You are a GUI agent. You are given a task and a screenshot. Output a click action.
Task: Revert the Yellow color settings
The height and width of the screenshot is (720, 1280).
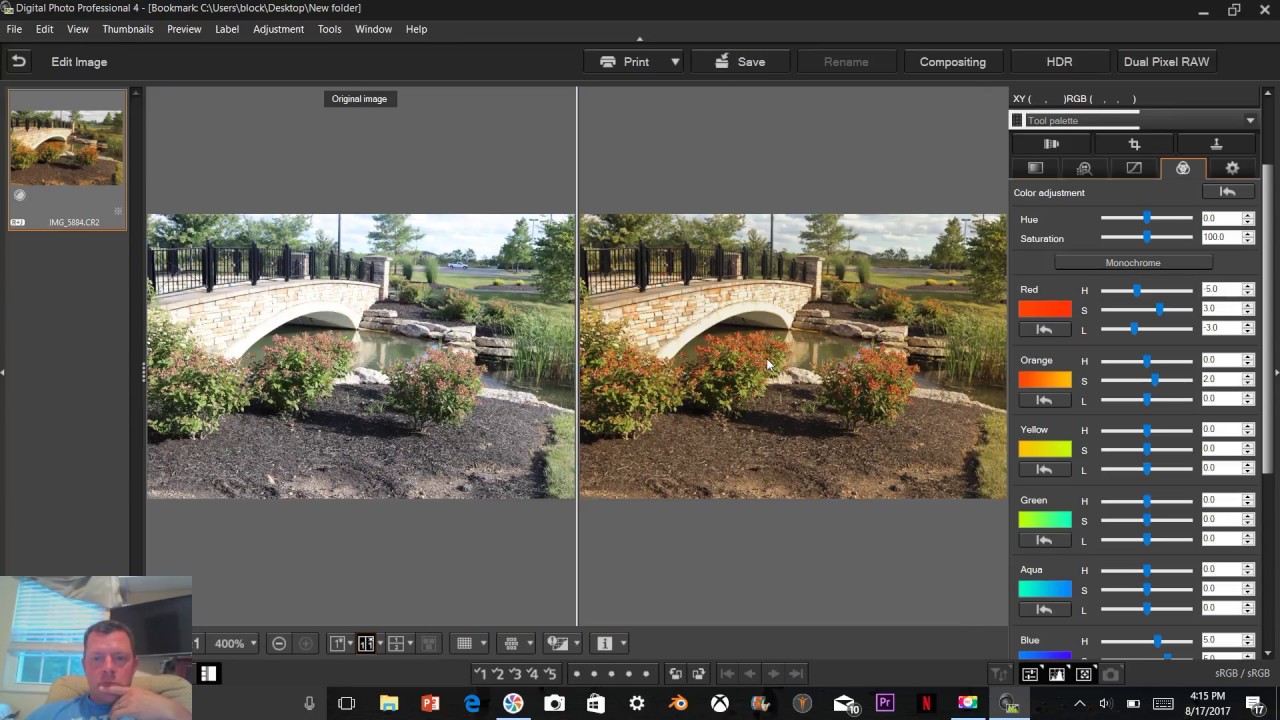tap(1044, 469)
